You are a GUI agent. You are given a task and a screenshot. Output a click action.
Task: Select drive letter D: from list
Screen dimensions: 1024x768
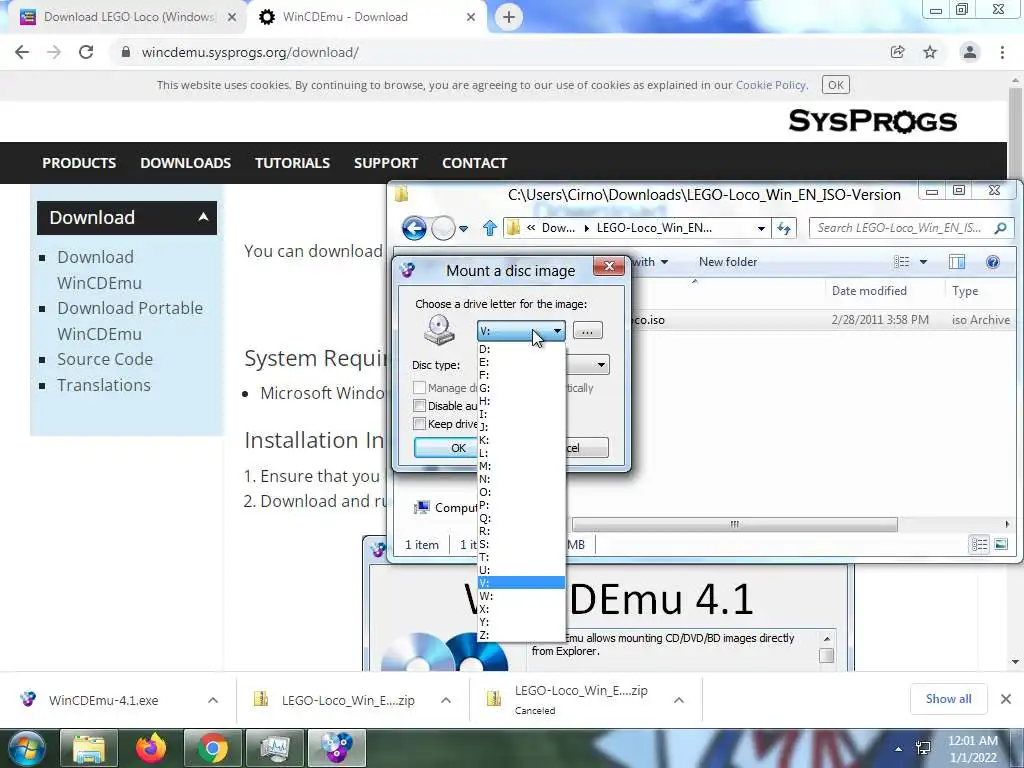click(x=521, y=349)
